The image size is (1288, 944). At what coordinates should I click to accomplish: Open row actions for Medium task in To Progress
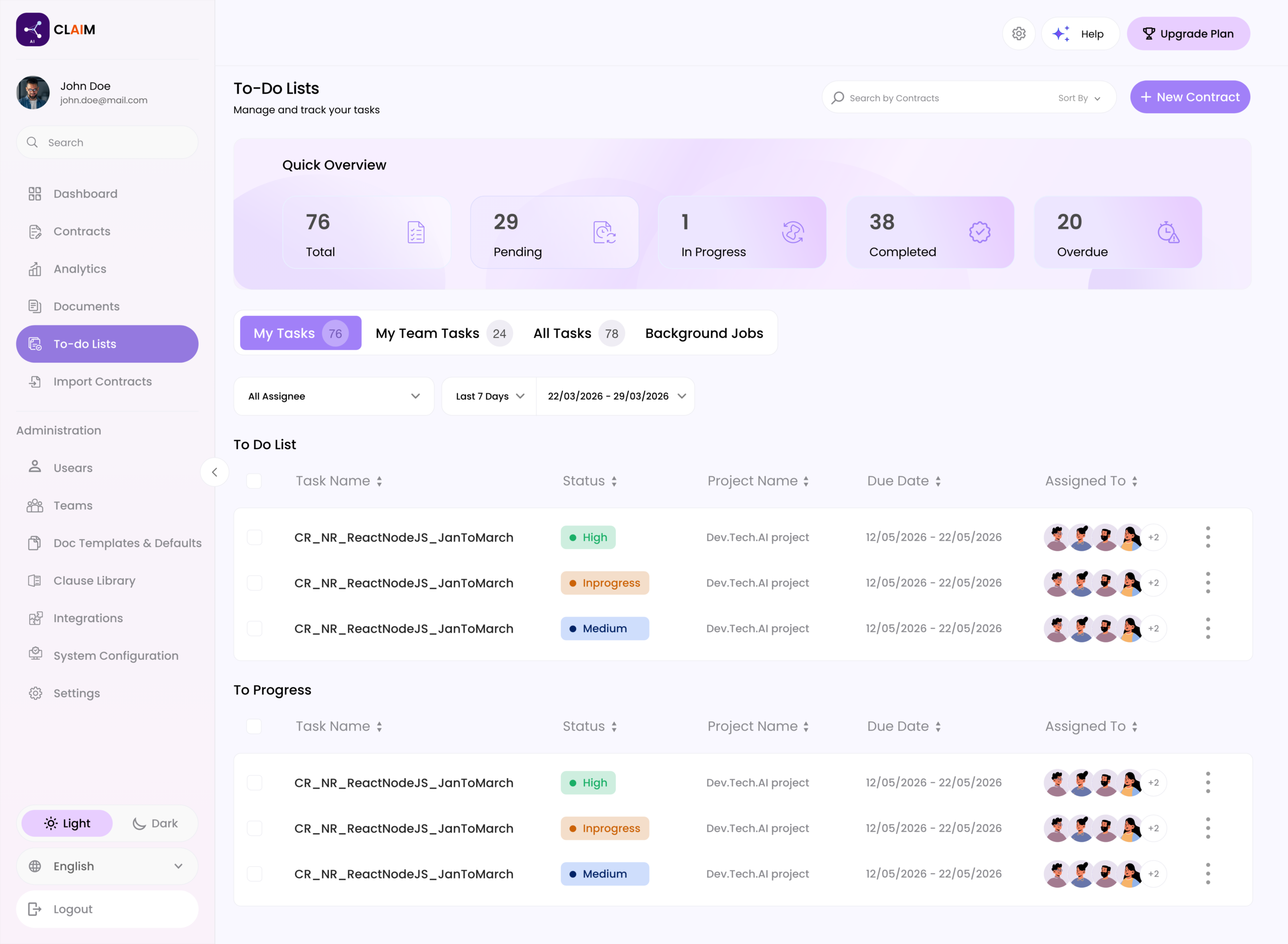click(x=1208, y=874)
